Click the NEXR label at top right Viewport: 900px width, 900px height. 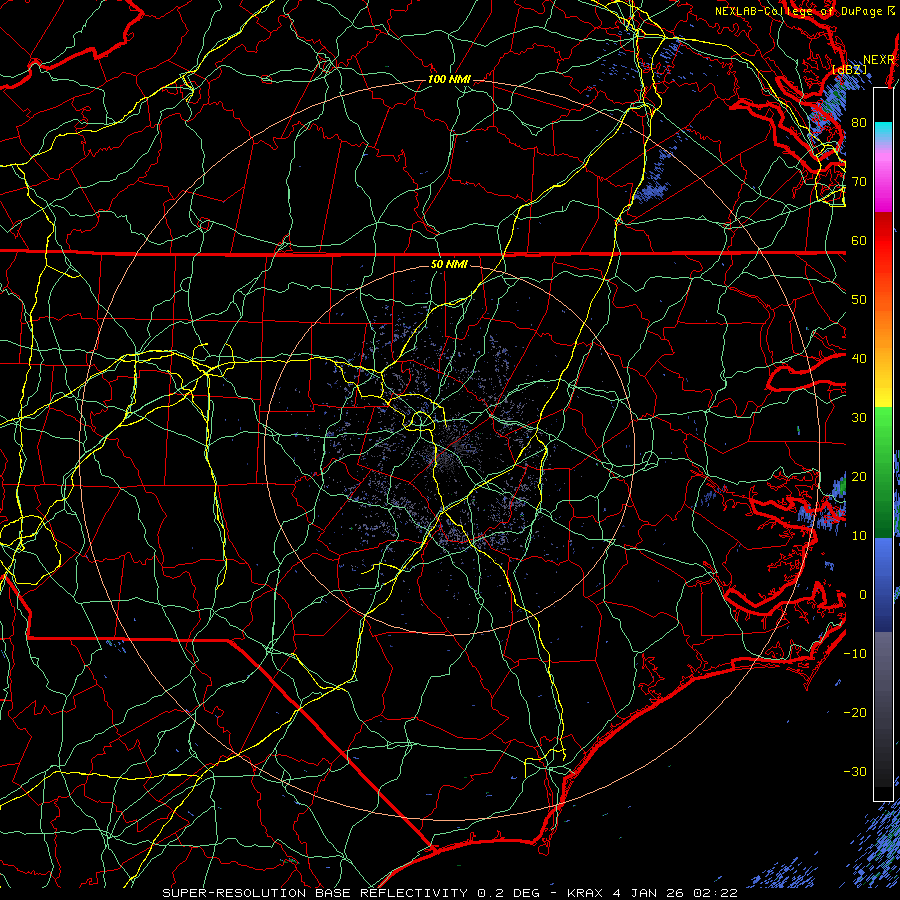coord(879,60)
